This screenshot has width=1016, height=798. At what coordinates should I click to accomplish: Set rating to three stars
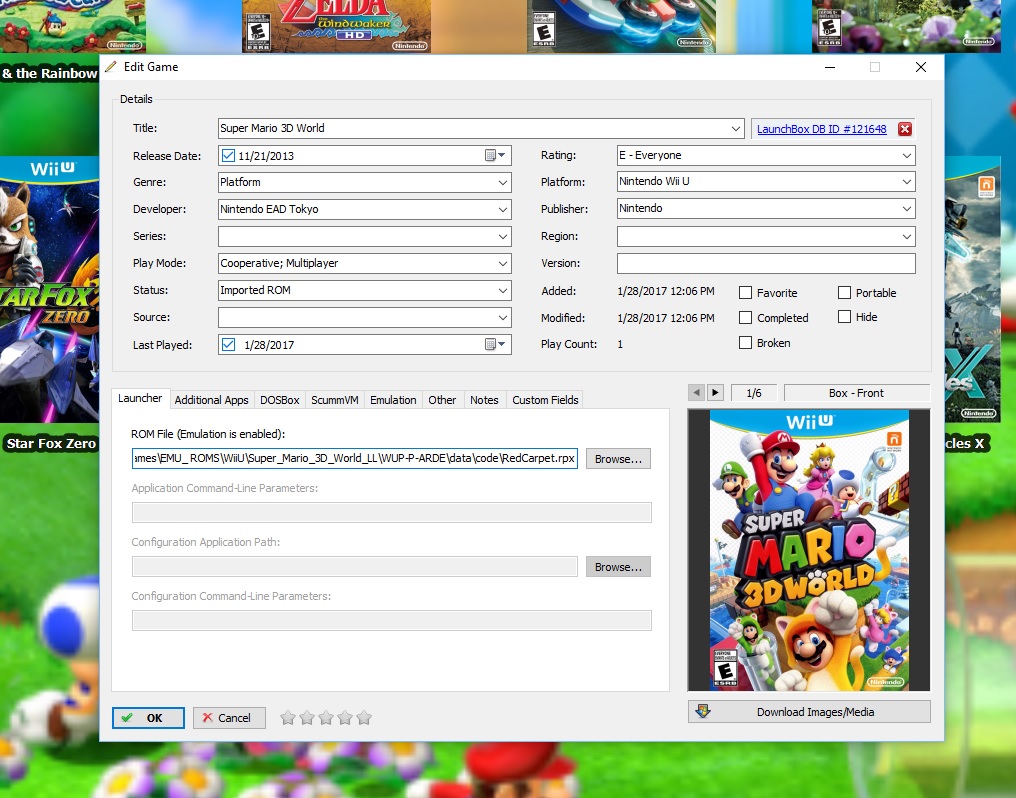pyautogui.click(x=326, y=718)
